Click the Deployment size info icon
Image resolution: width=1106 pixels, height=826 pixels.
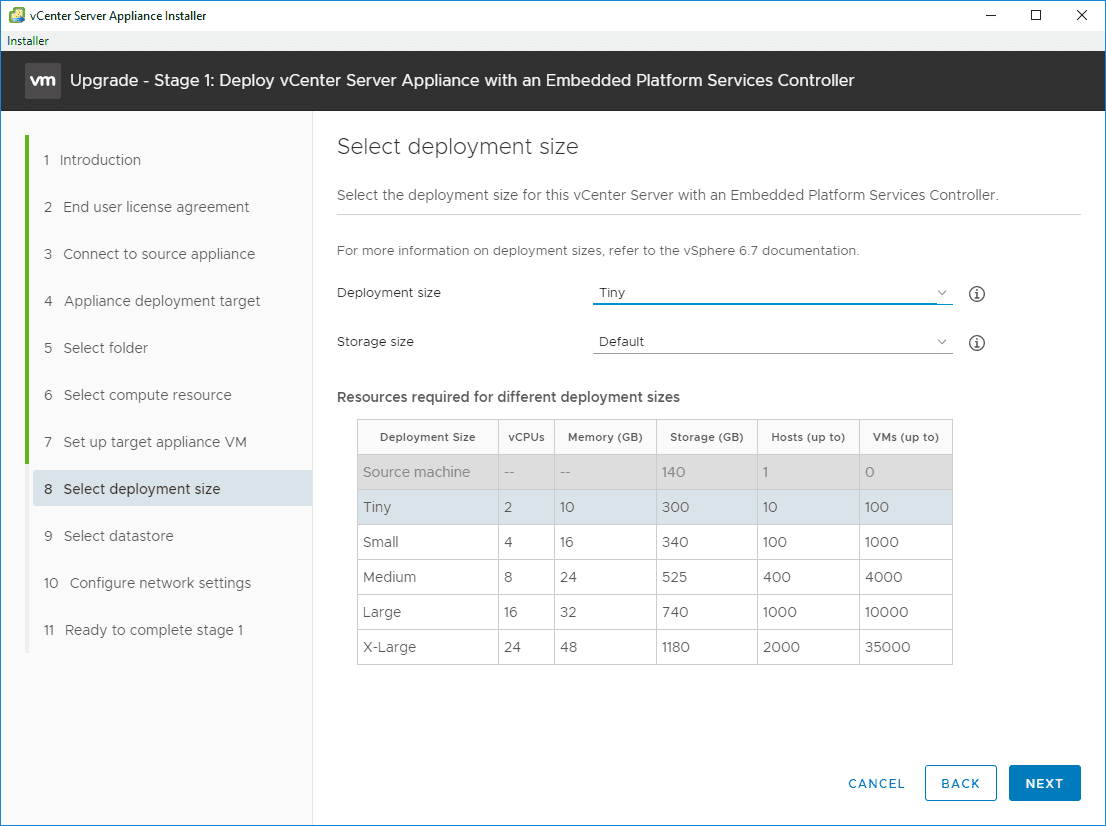pyautogui.click(x=977, y=293)
